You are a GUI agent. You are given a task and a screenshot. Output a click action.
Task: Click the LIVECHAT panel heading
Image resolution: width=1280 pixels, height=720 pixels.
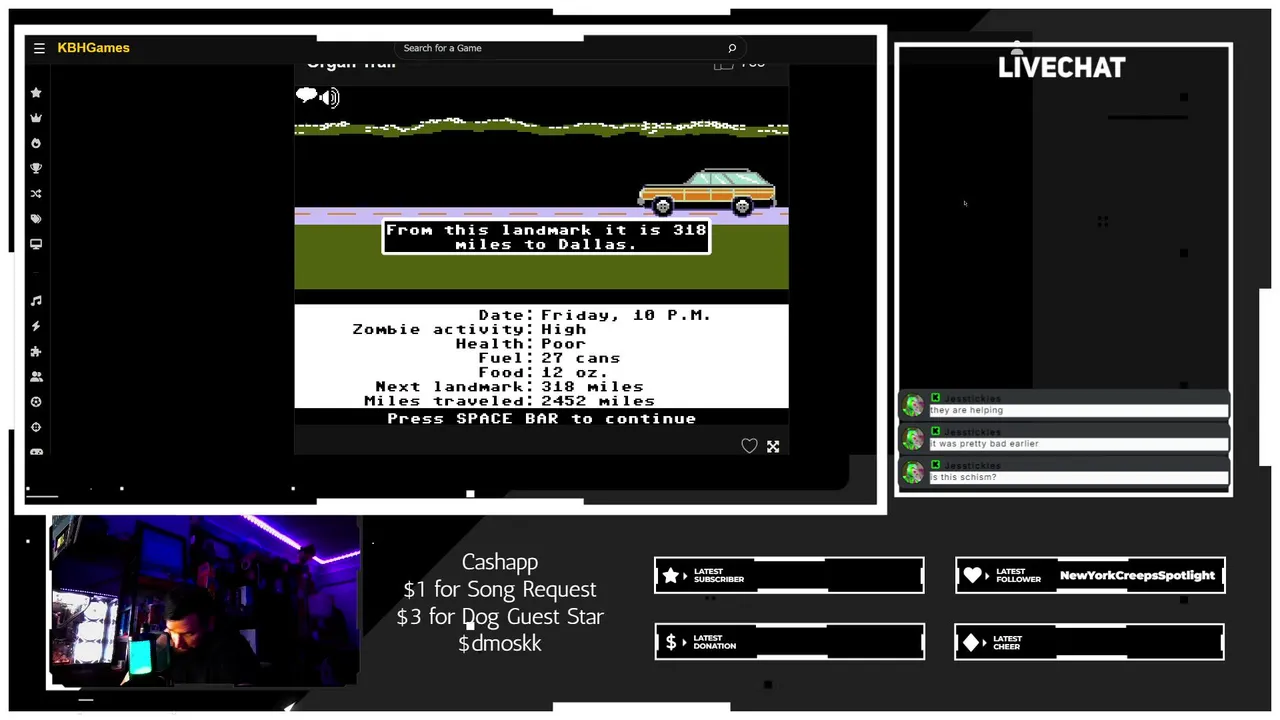pyautogui.click(x=1062, y=67)
